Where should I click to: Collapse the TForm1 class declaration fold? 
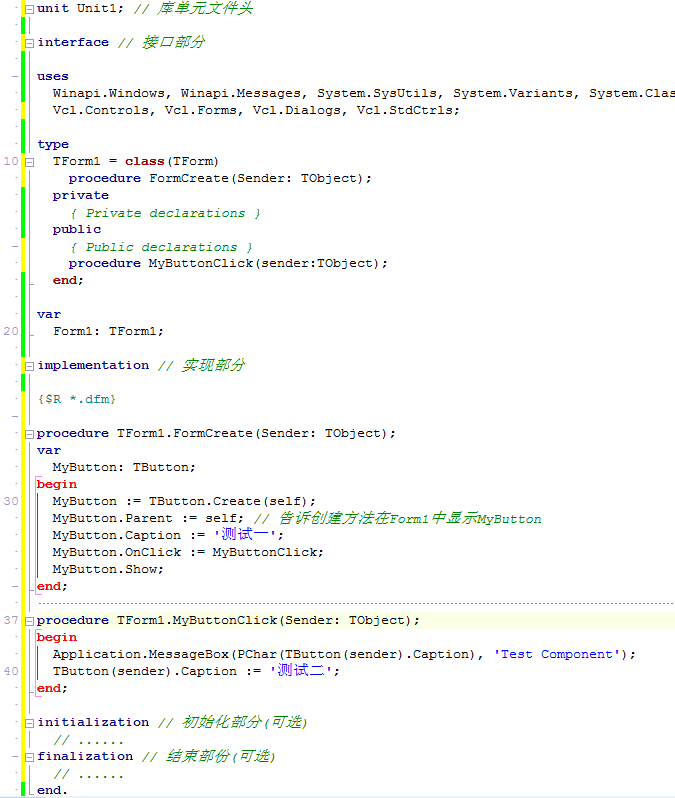click(29, 161)
